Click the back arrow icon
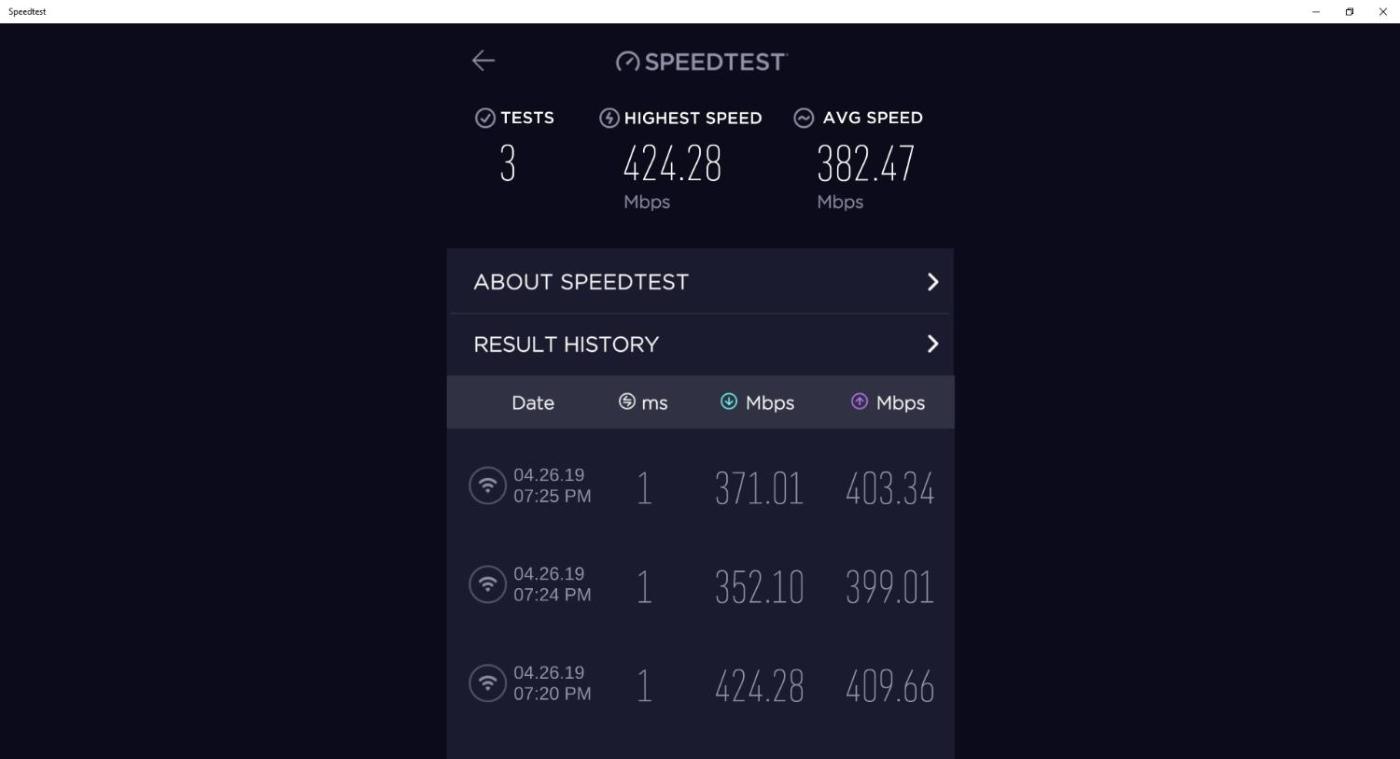Image resolution: width=1400 pixels, height=759 pixels. pyautogui.click(x=483, y=61)
